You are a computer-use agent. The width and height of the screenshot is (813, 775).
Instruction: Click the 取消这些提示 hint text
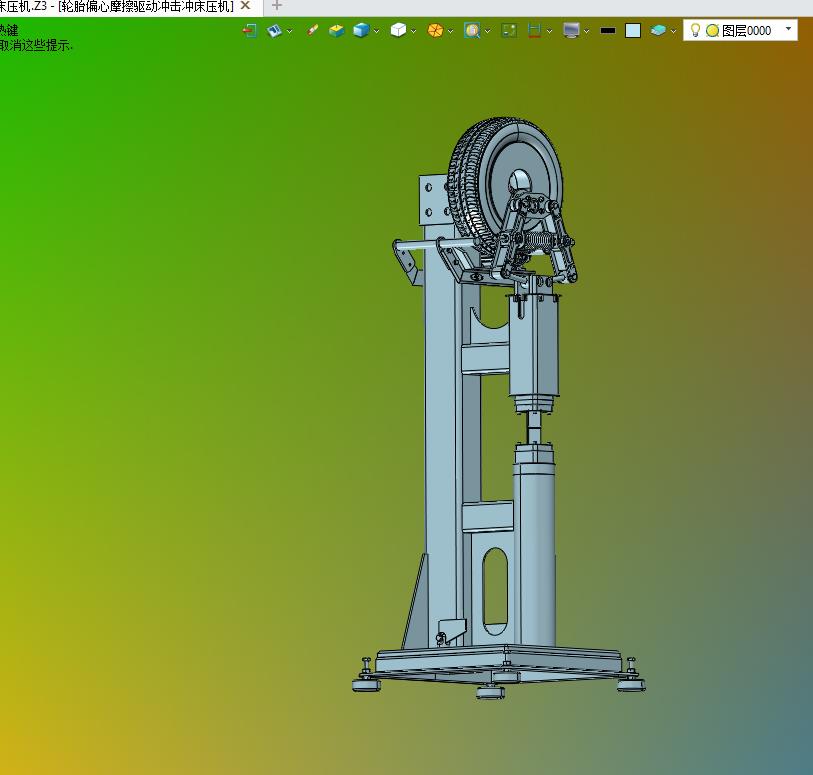tap(36, 45)
